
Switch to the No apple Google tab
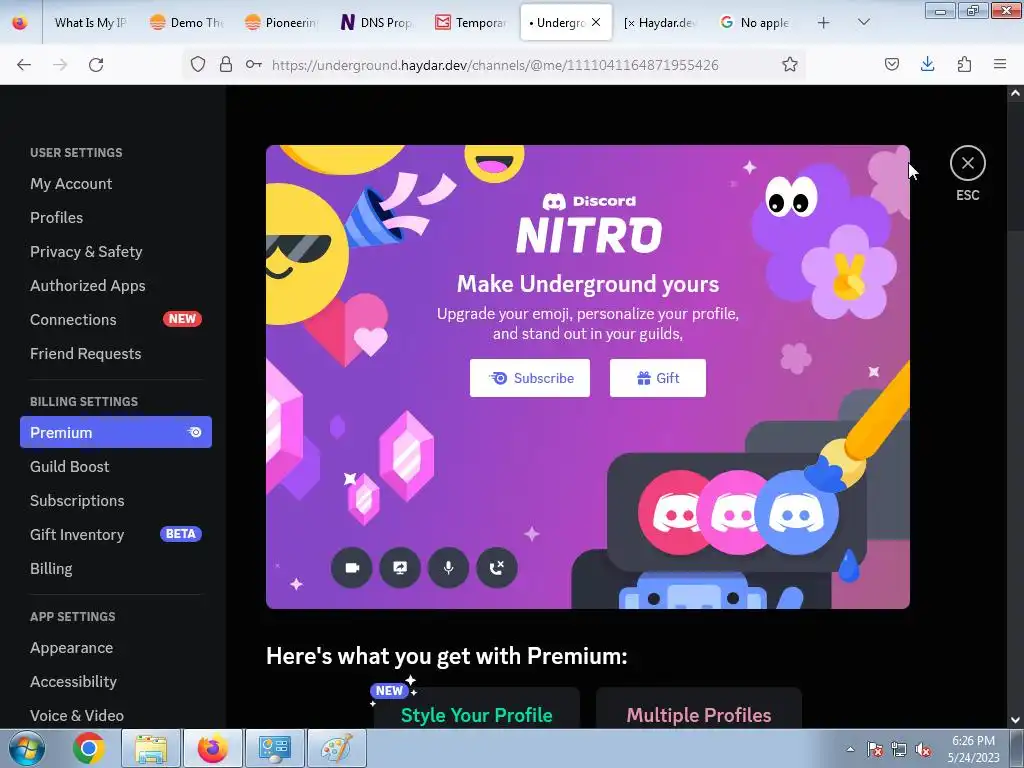coord(755,23)
